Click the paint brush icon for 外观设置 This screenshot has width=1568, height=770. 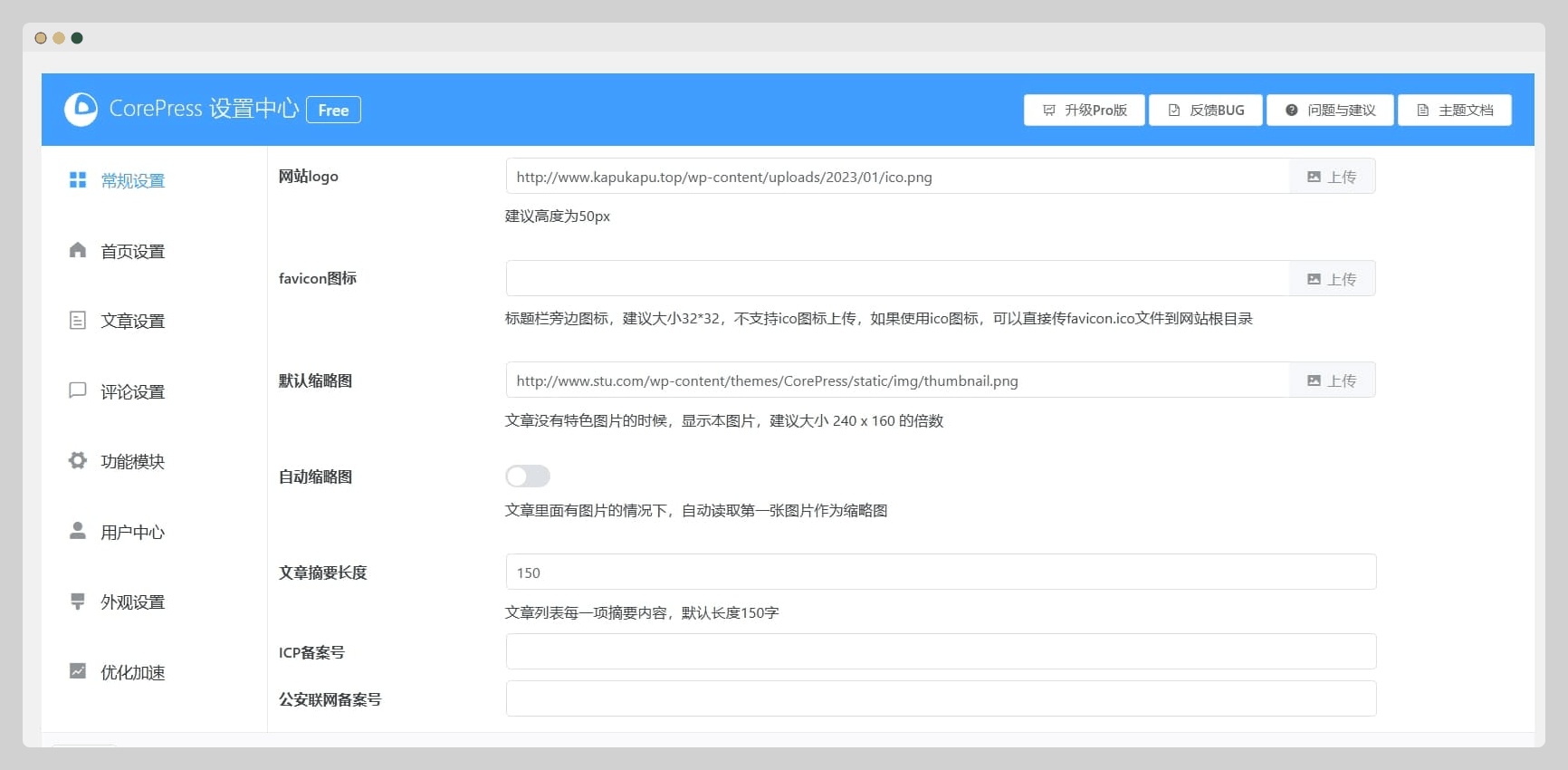78,602
